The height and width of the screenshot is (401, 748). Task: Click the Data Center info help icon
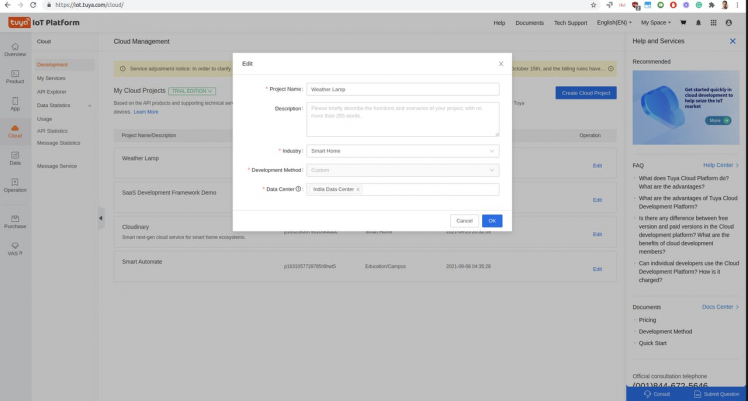click(298, 188)
